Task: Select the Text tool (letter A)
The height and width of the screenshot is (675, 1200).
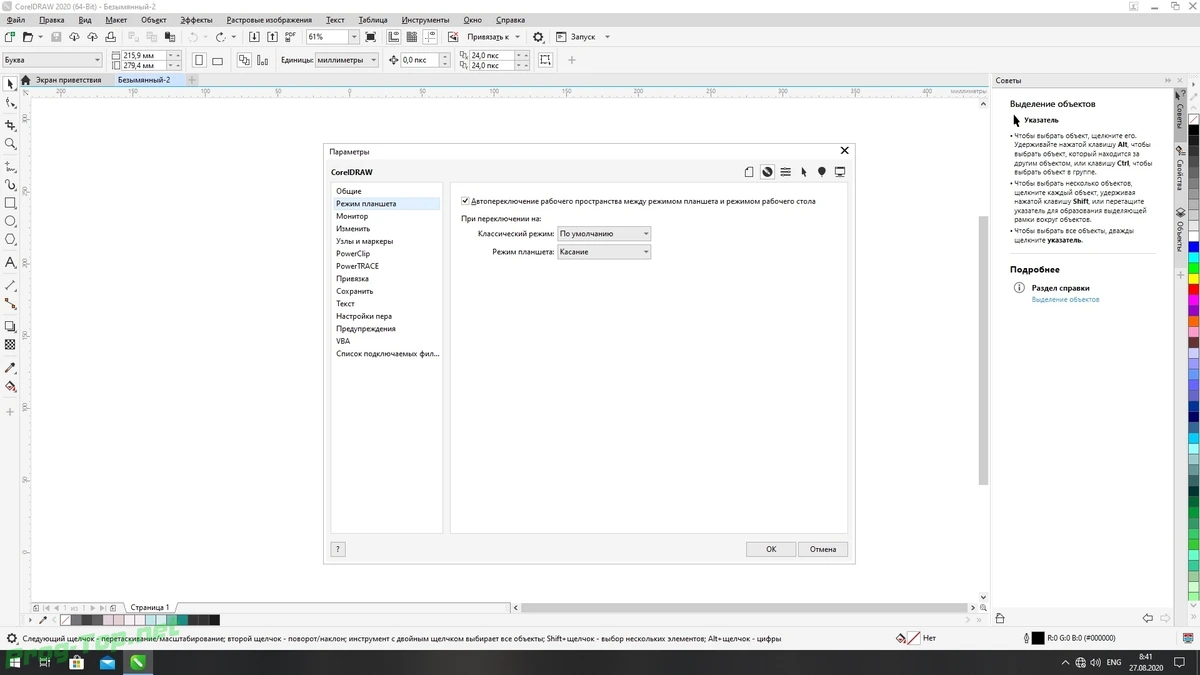Action: coord(10,262)
